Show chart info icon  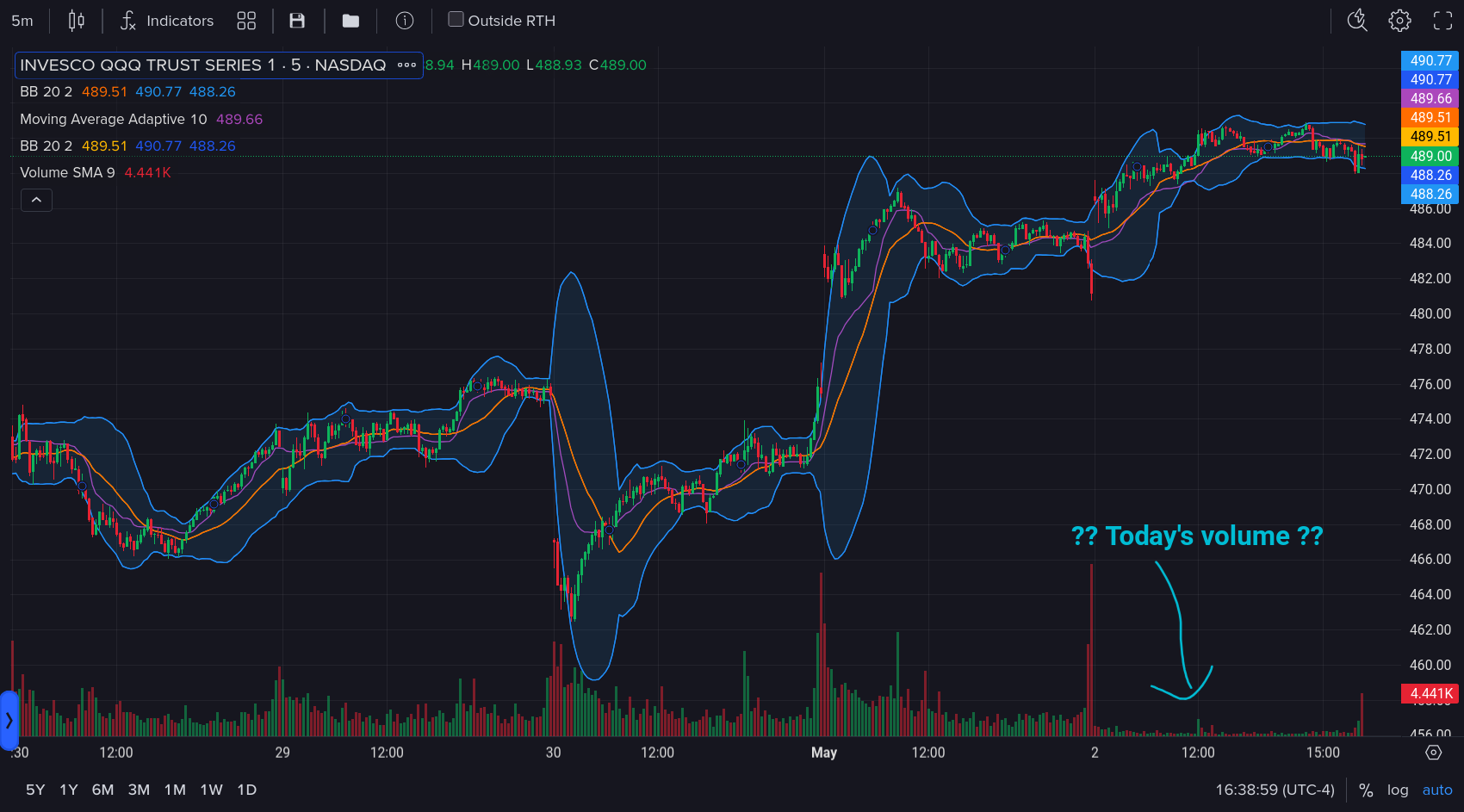pos(405,21)
